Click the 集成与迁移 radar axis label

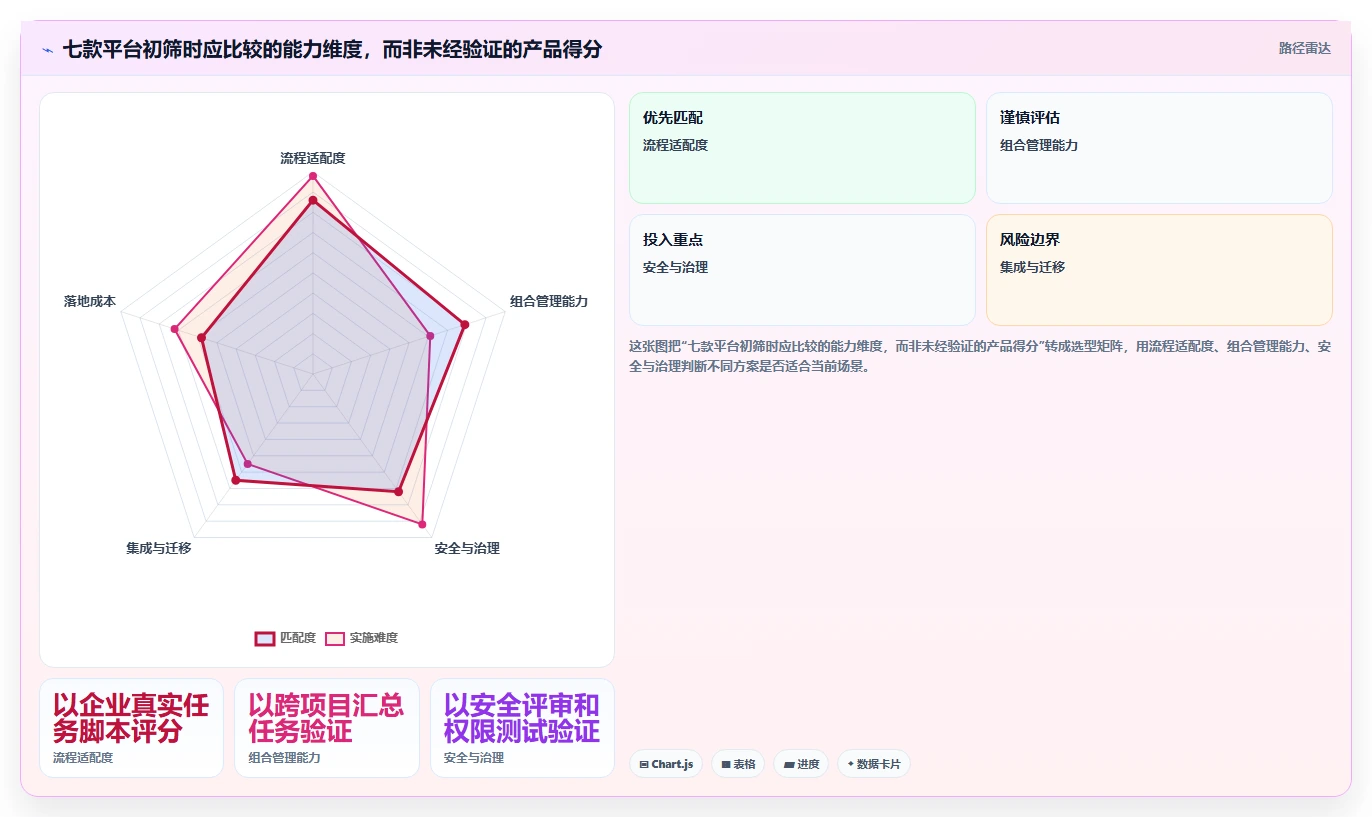pos(158,548)
